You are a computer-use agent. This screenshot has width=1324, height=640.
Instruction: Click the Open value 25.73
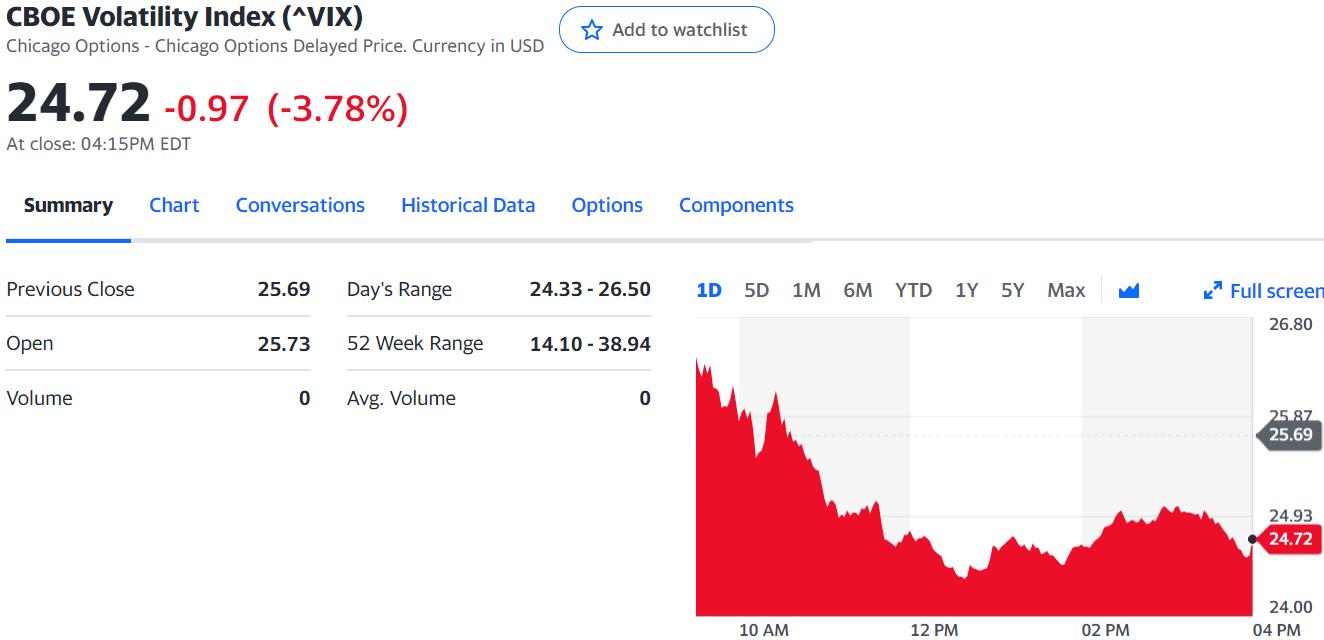click(x=284, y=344)
